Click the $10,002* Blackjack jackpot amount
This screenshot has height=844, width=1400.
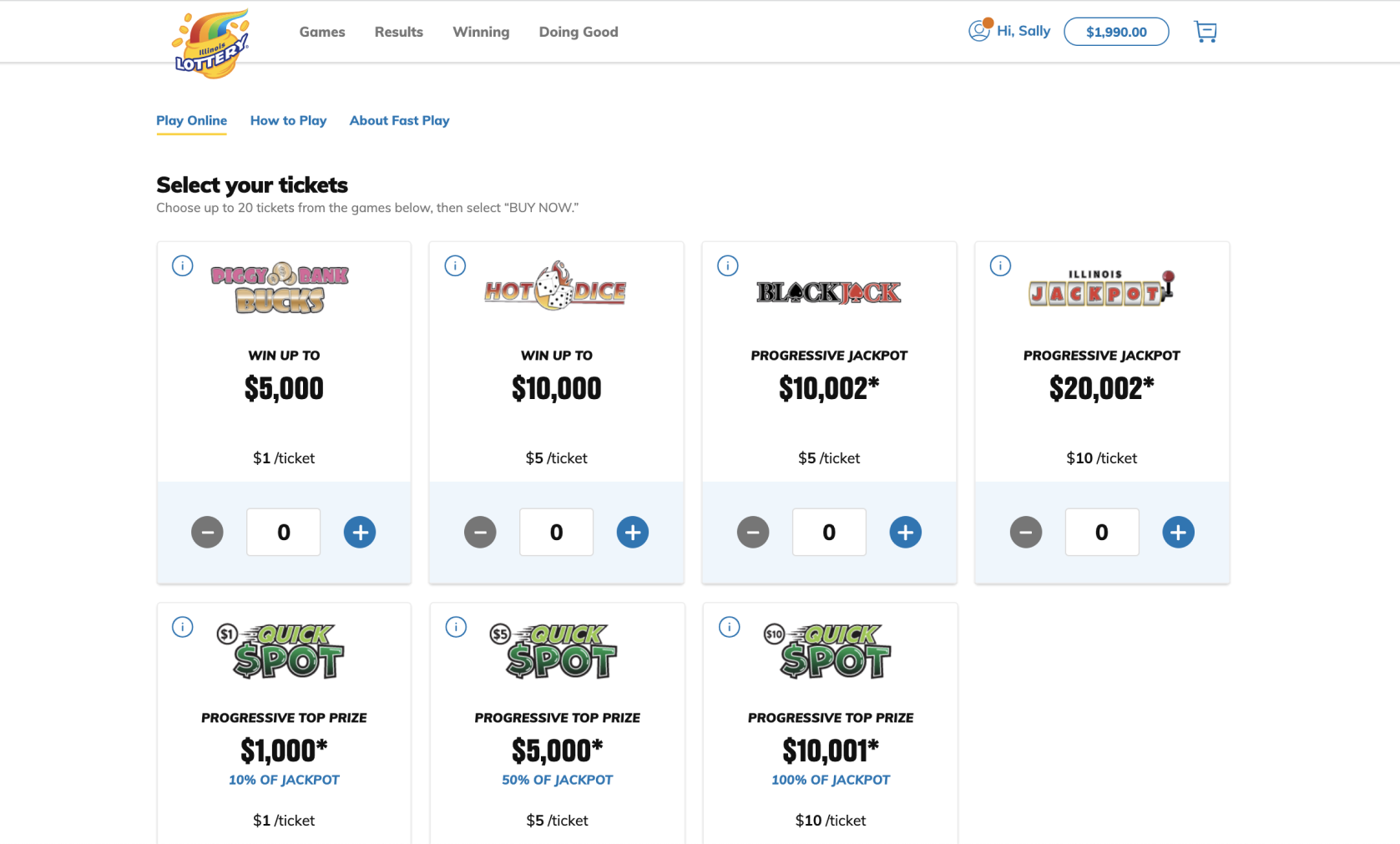tap(829, 388)
